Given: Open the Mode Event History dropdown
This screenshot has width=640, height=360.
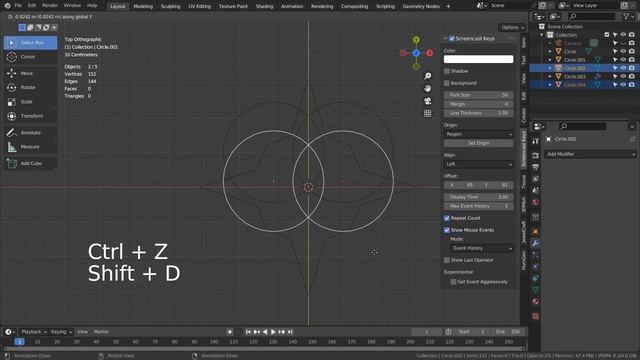Looking at the screenshot, I should 482,248.
